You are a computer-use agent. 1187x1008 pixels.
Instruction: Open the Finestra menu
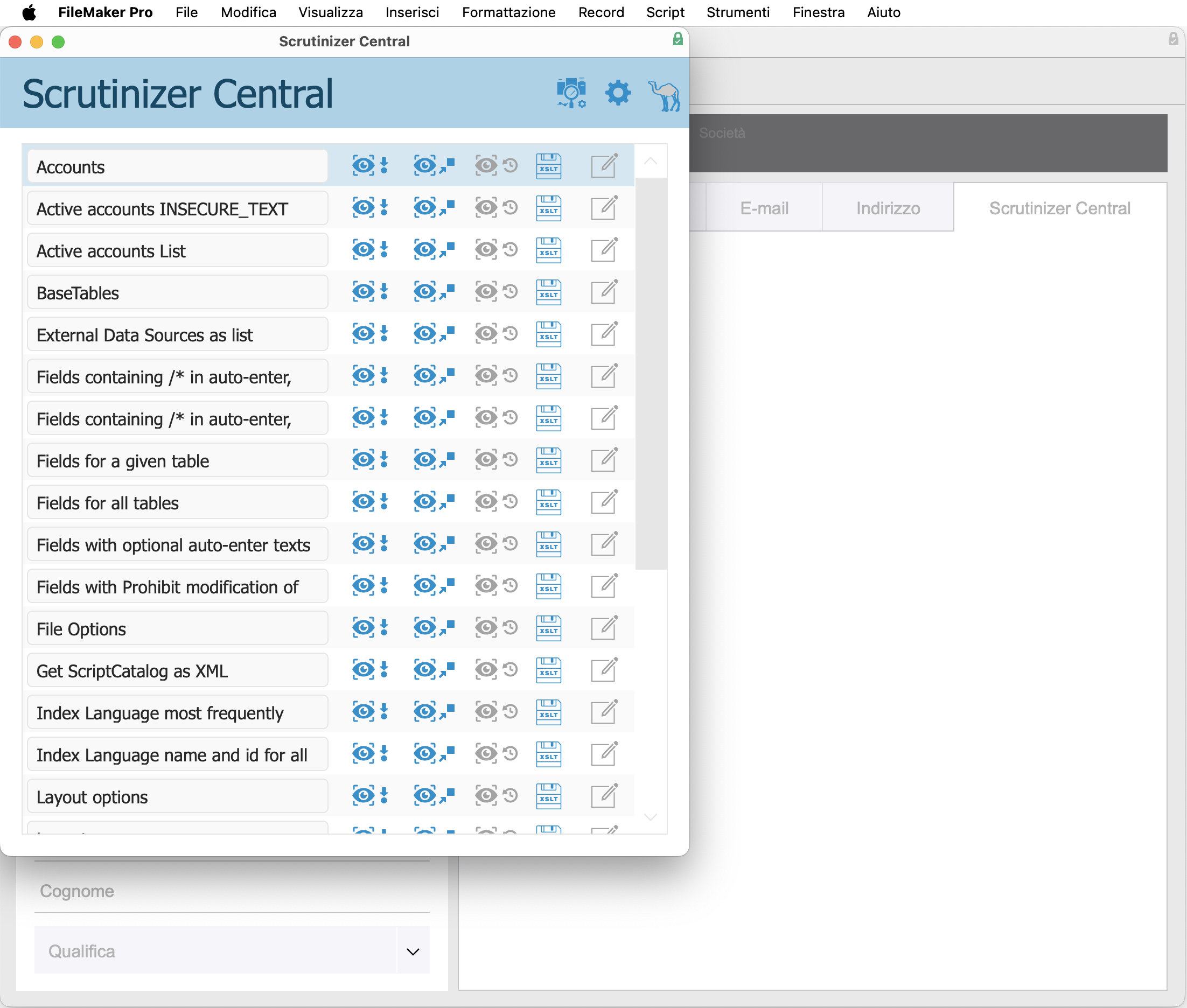[819, 12]
